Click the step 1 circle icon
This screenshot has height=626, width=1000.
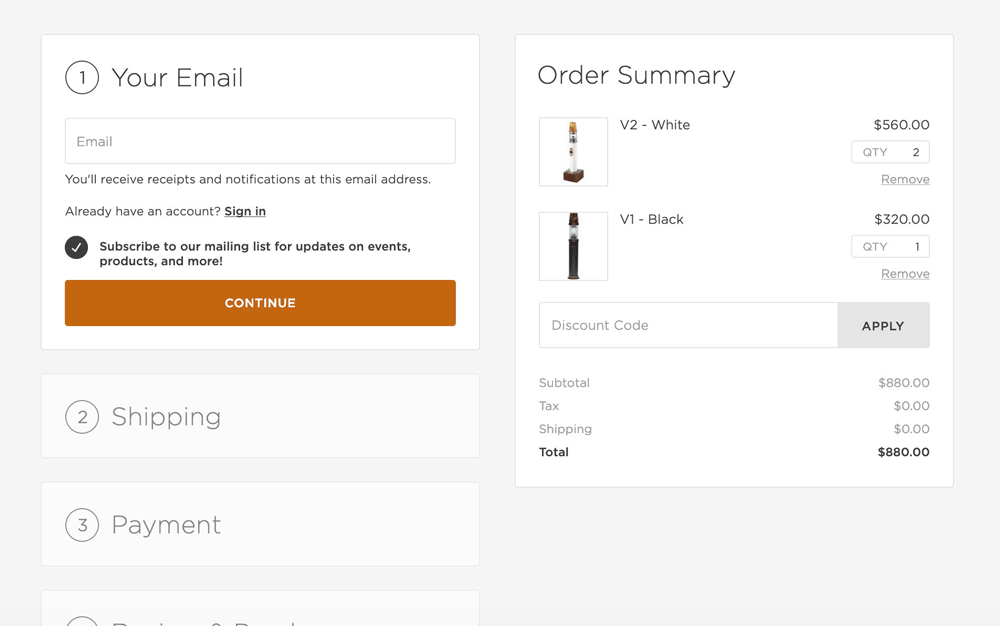click(82, 78)
